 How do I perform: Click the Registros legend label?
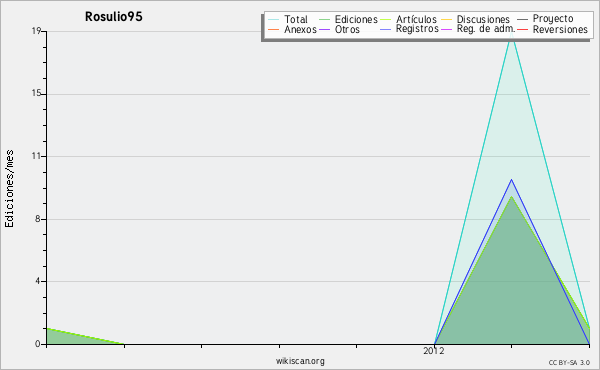[x=417, y=29]
